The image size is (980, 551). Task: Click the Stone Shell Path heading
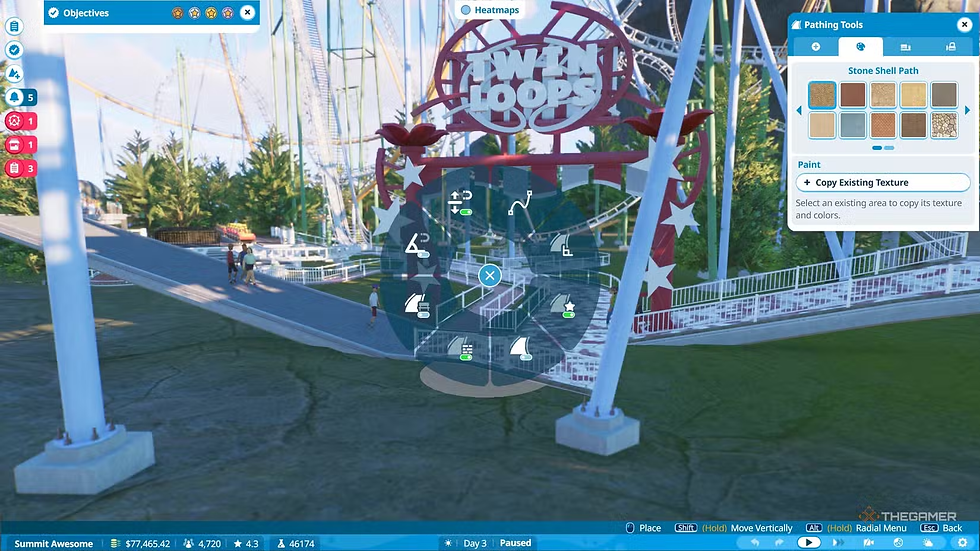point(883,71)
